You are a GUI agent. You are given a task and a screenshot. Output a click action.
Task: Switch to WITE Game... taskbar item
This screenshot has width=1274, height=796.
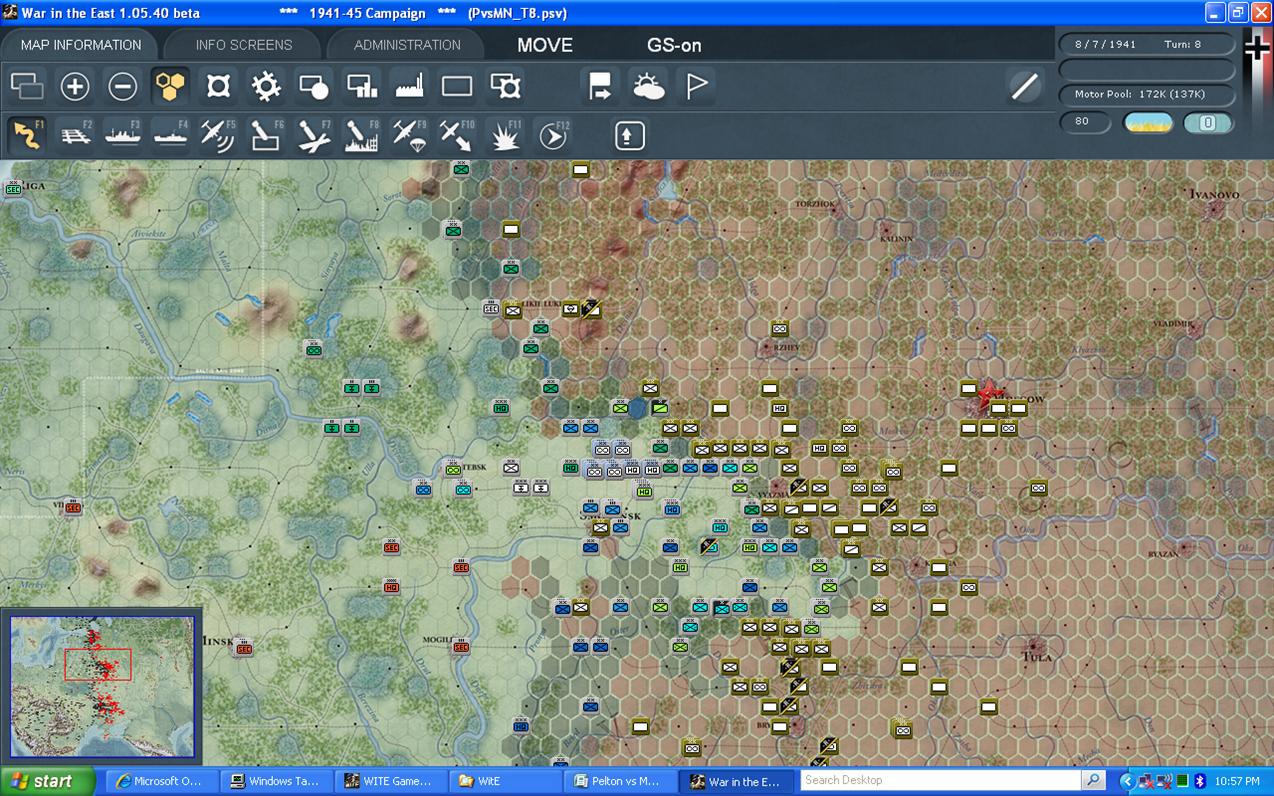[389, 781]
